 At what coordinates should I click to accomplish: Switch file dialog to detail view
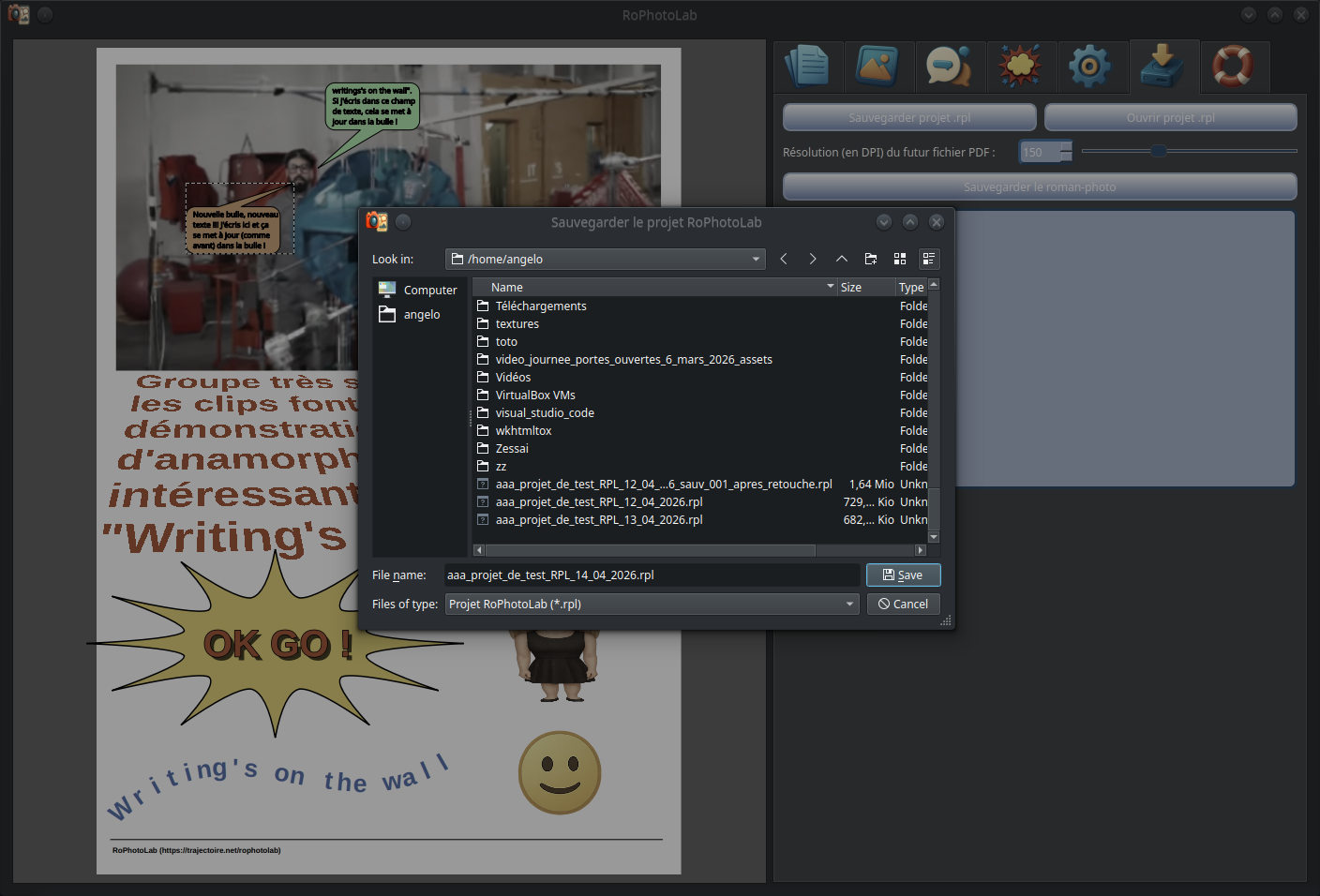point(928,259)
